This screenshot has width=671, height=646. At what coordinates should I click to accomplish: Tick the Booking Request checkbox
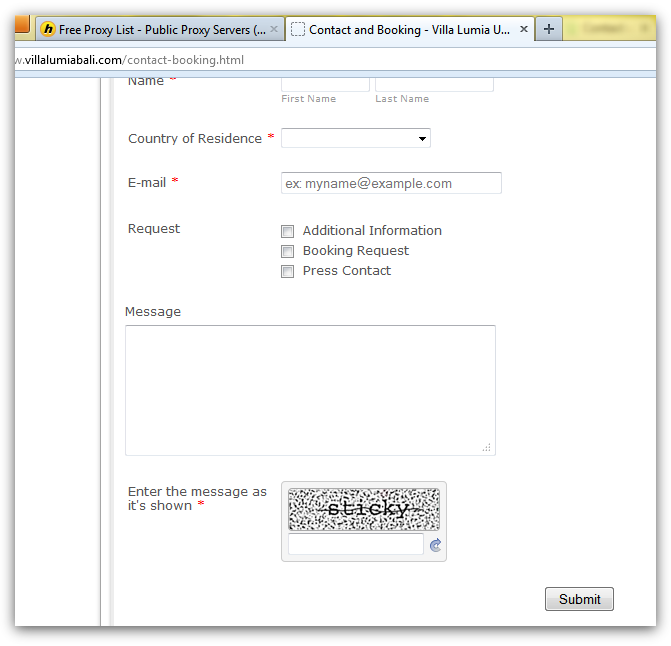pos(288,252)
